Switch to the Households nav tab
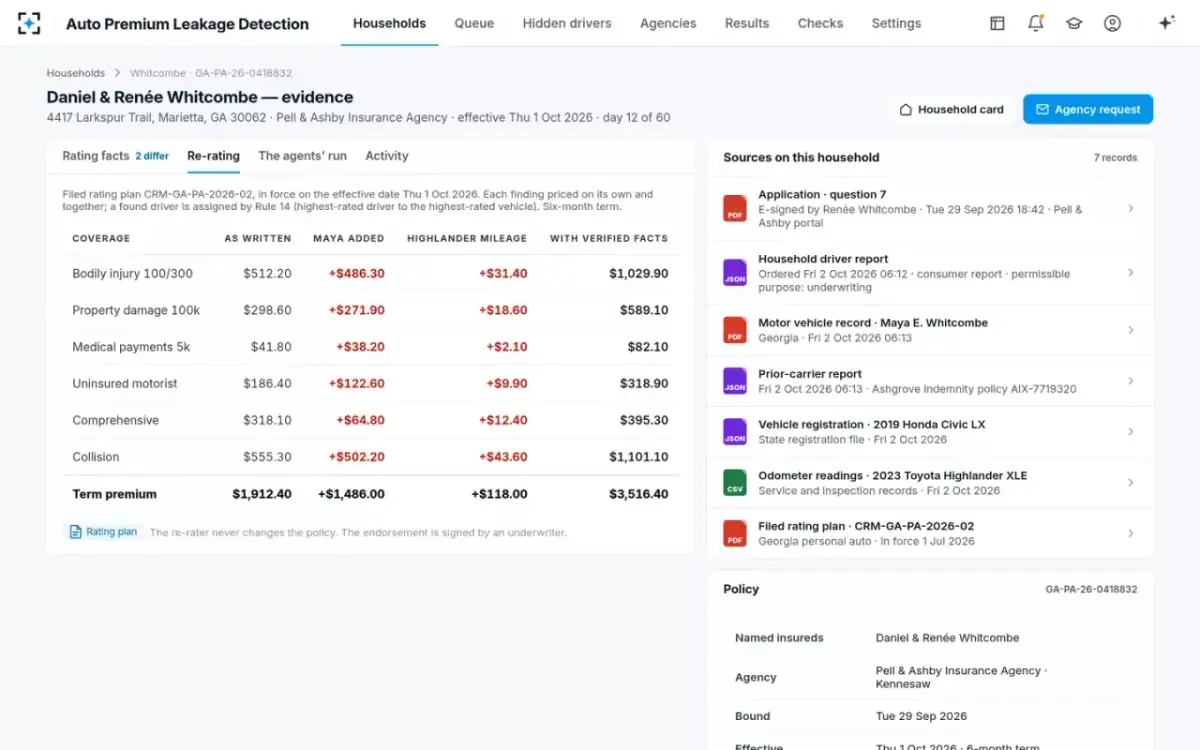The height and width of the screenshot is (750, 1200). (389, 23)
